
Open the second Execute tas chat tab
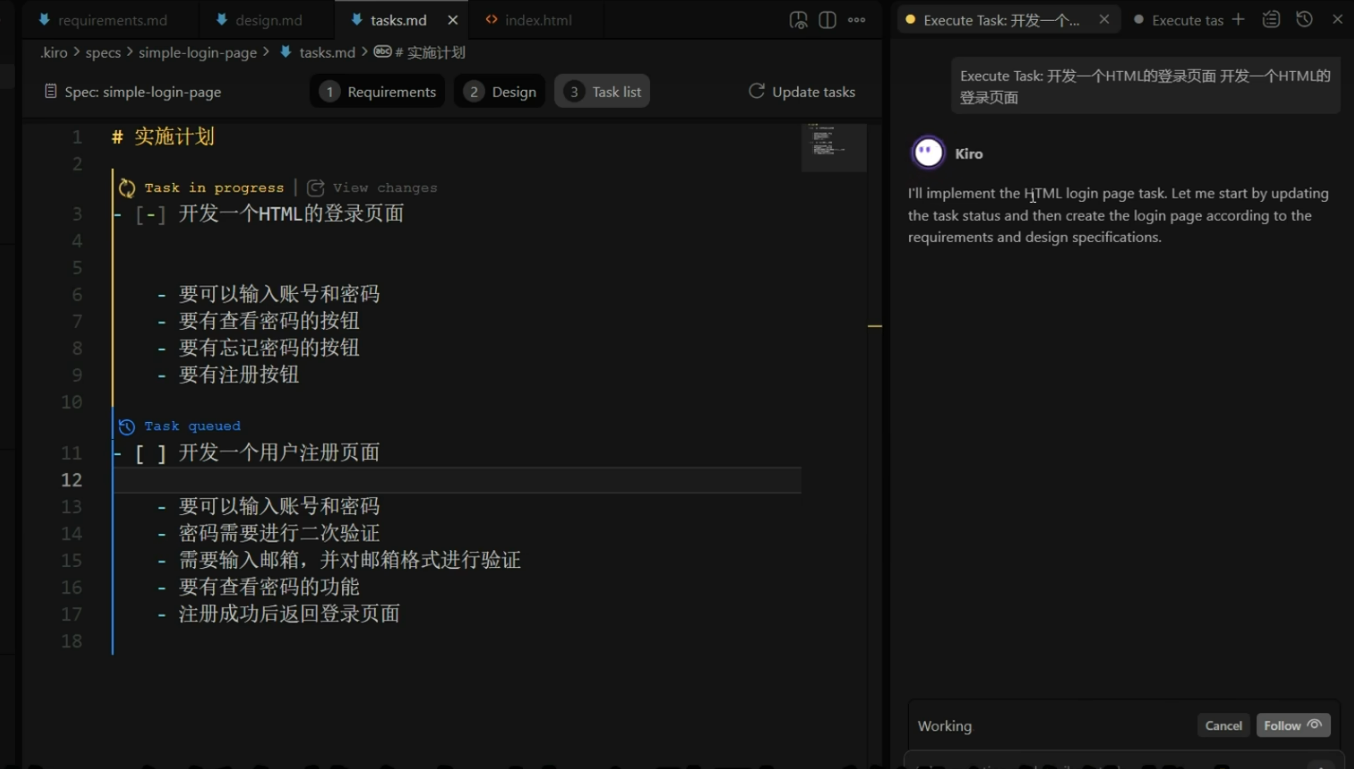(x=1178, y=20)
